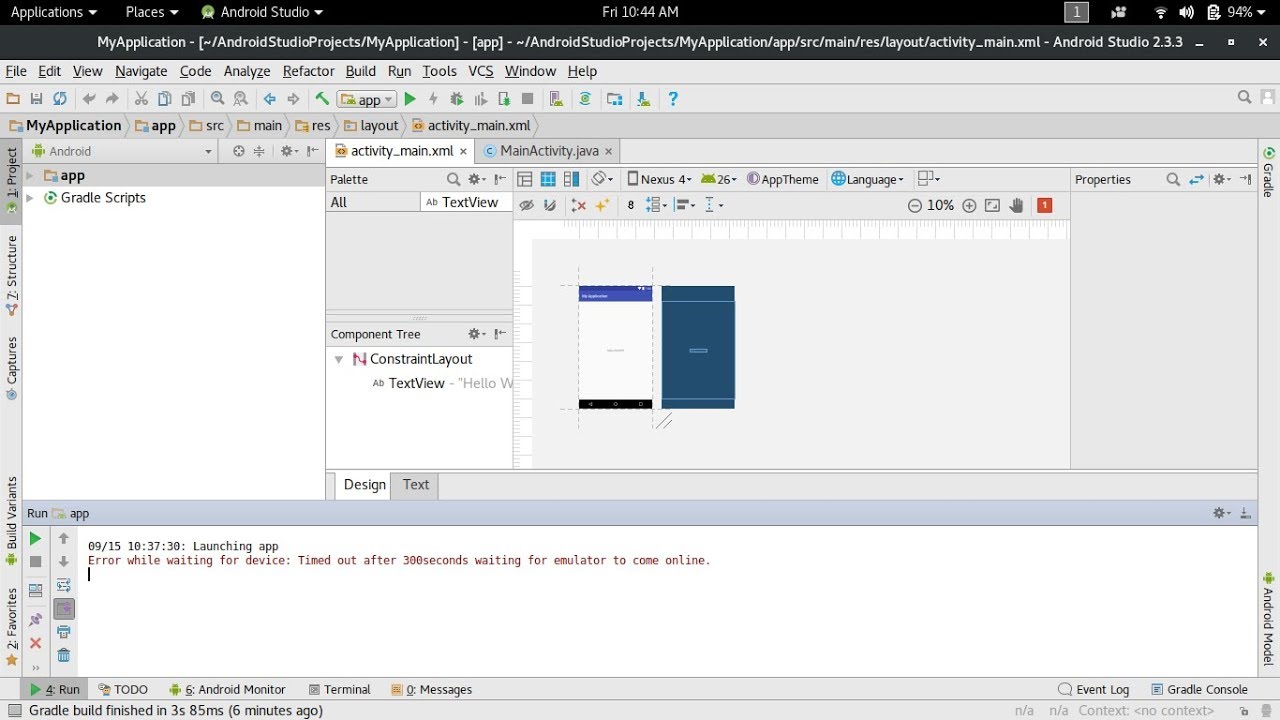Expand the Gradle Scripts tree node
1280x720 pixels.
click(30, 198)
